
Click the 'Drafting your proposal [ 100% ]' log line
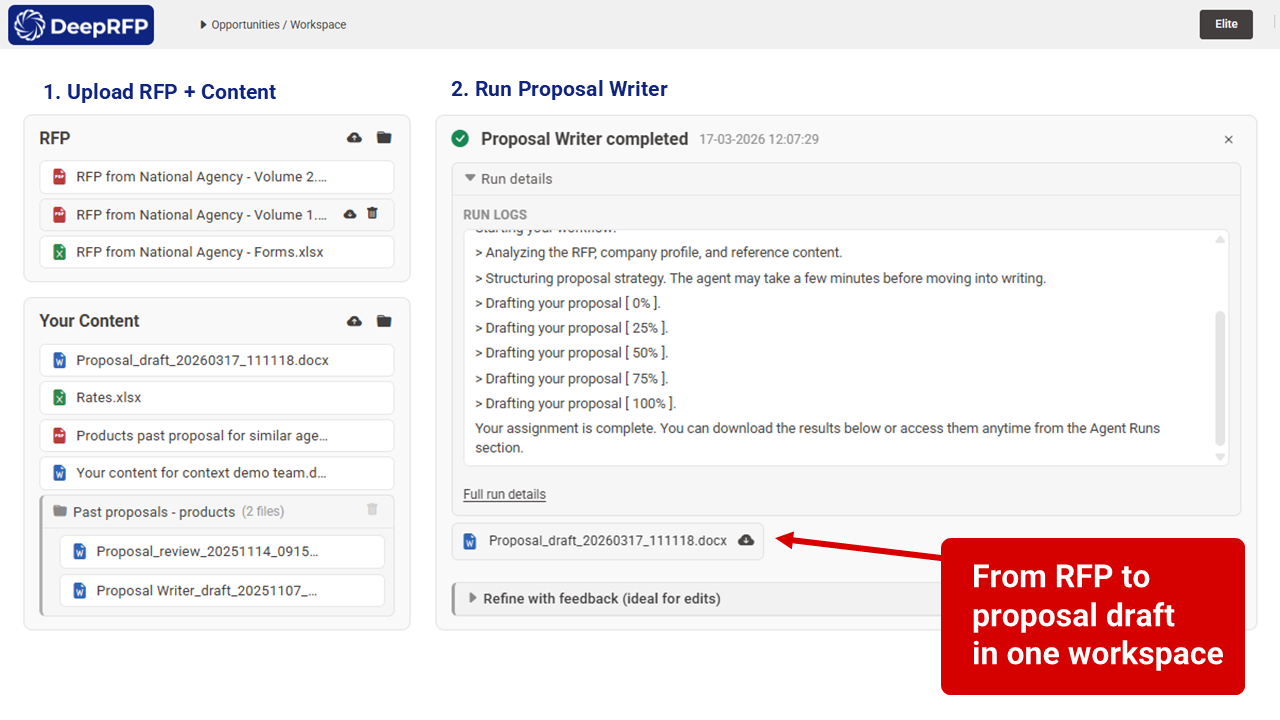(x=575, y=403)
